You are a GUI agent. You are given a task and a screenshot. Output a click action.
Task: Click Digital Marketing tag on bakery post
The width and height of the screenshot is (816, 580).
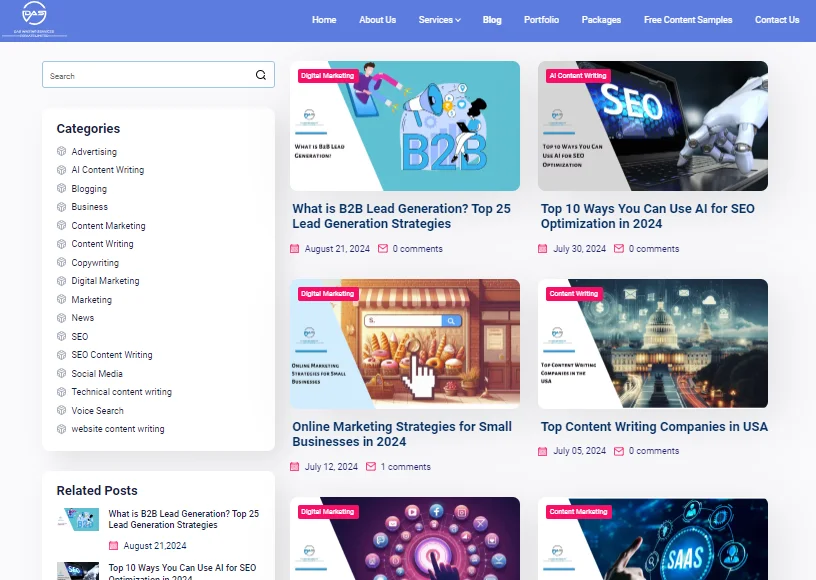click(327, 293)
